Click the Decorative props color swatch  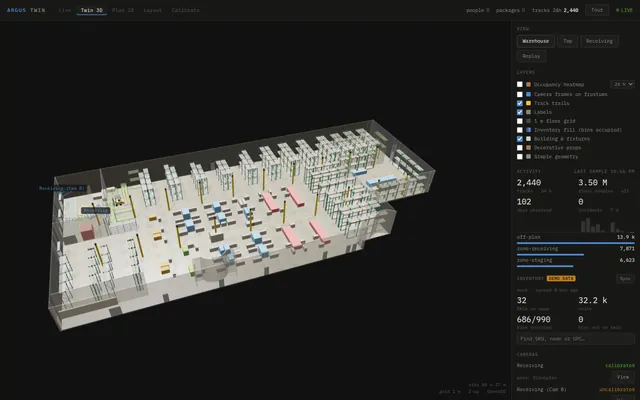point(529,148)
